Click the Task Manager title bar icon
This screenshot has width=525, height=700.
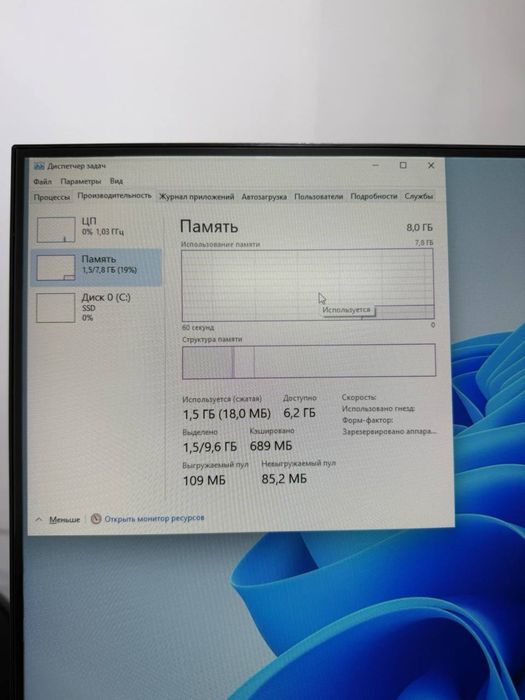(39, 166)
